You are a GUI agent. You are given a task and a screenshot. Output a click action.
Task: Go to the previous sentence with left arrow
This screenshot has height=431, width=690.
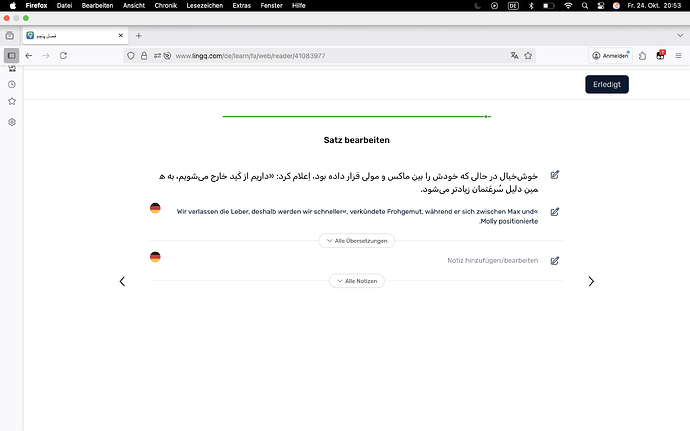[122, 281]
